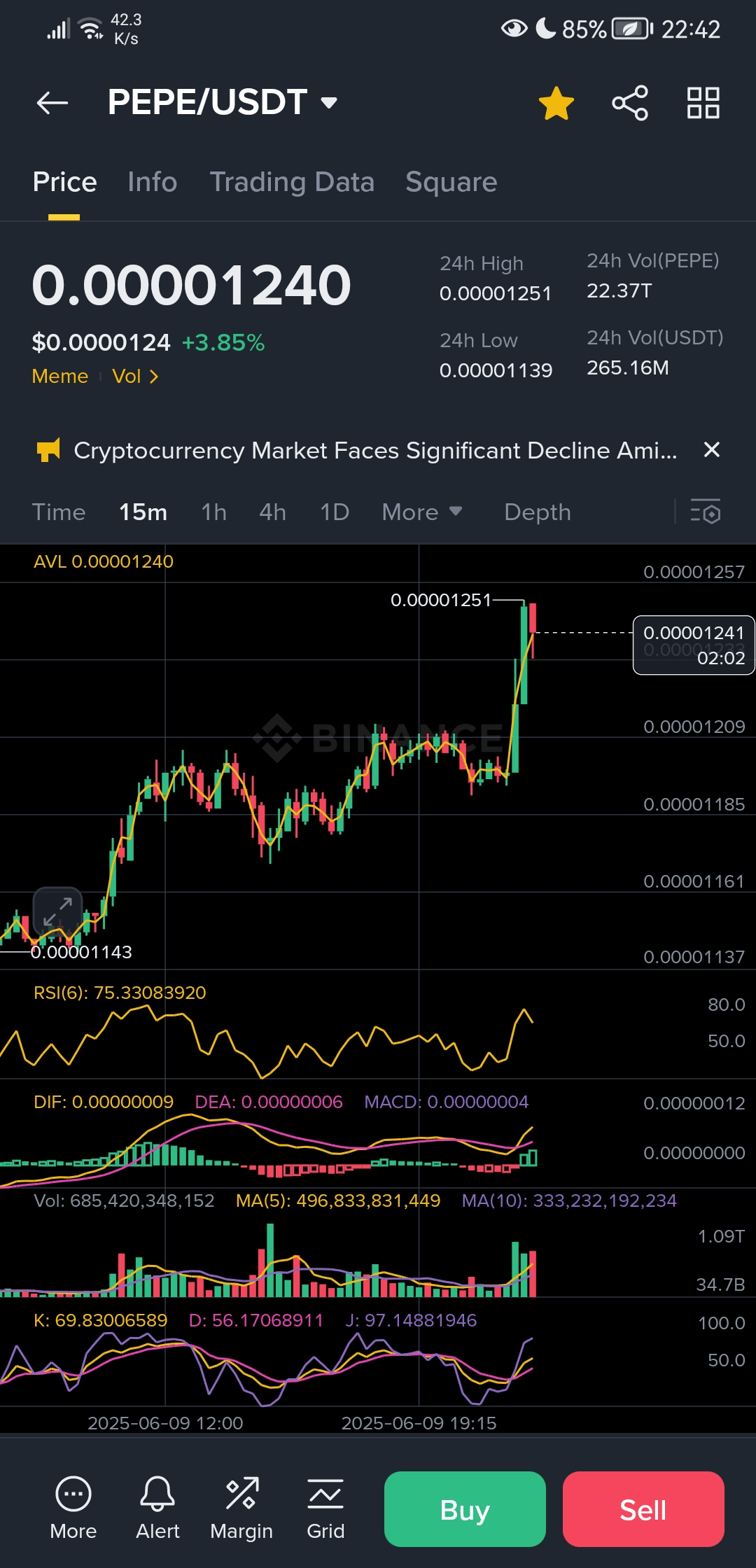756x1568 pixels.
Task: Open the chart indicator settings icon
Action: point(705,512)
